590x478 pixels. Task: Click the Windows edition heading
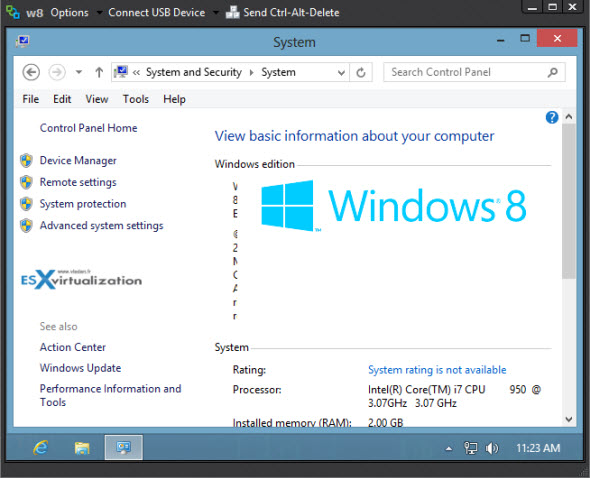(254, 164)
